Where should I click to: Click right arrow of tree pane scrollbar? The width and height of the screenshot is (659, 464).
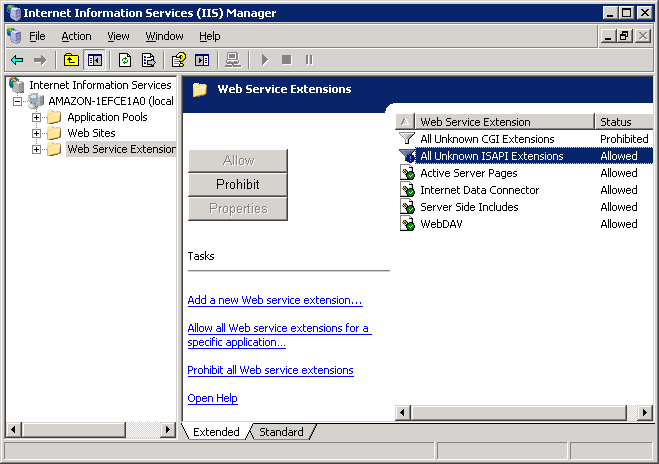(168, 430)
